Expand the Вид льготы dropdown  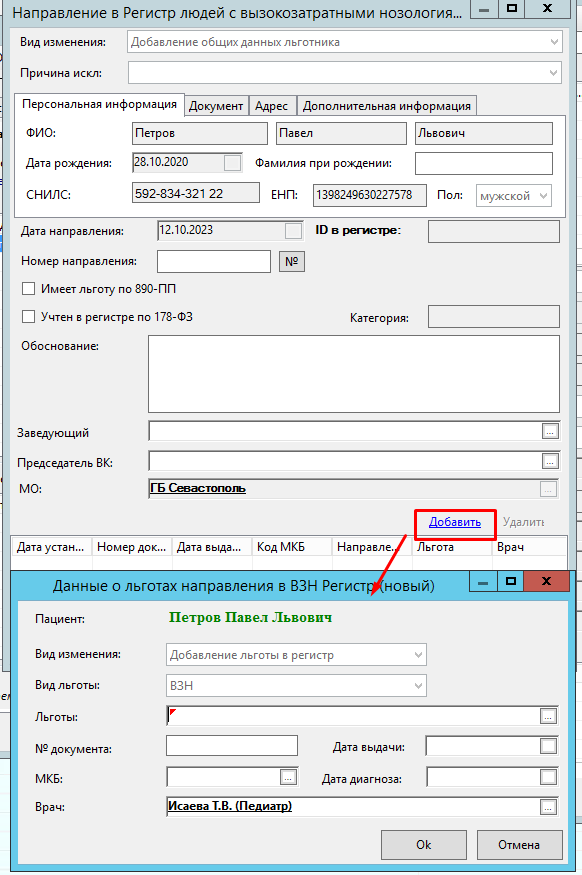point(296,686)
